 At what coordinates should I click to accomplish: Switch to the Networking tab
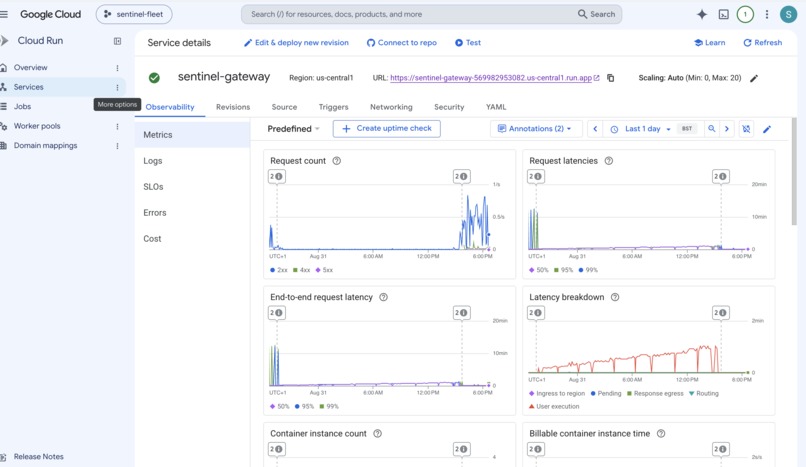point(391,107)
